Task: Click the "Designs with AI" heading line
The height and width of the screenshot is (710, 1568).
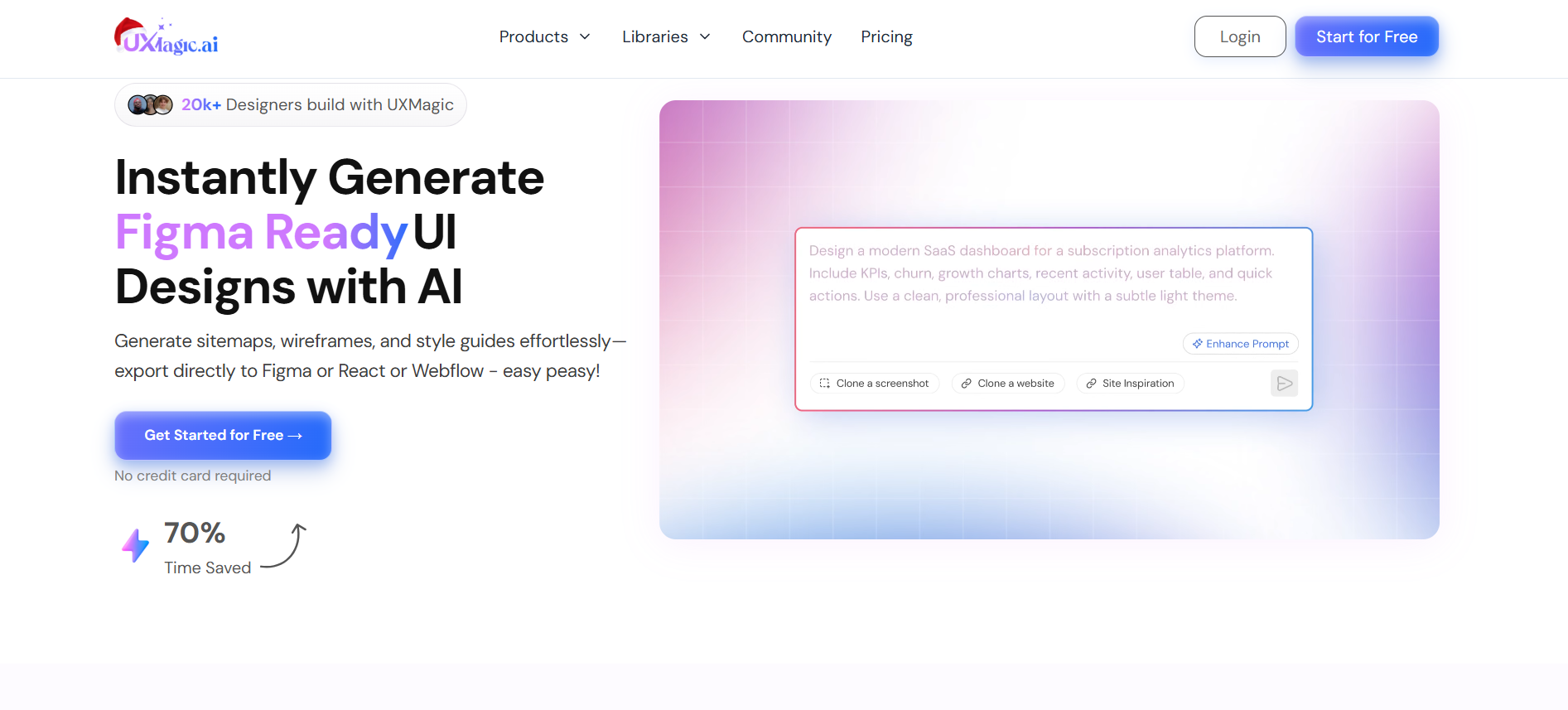Action: tap(288, 287)
